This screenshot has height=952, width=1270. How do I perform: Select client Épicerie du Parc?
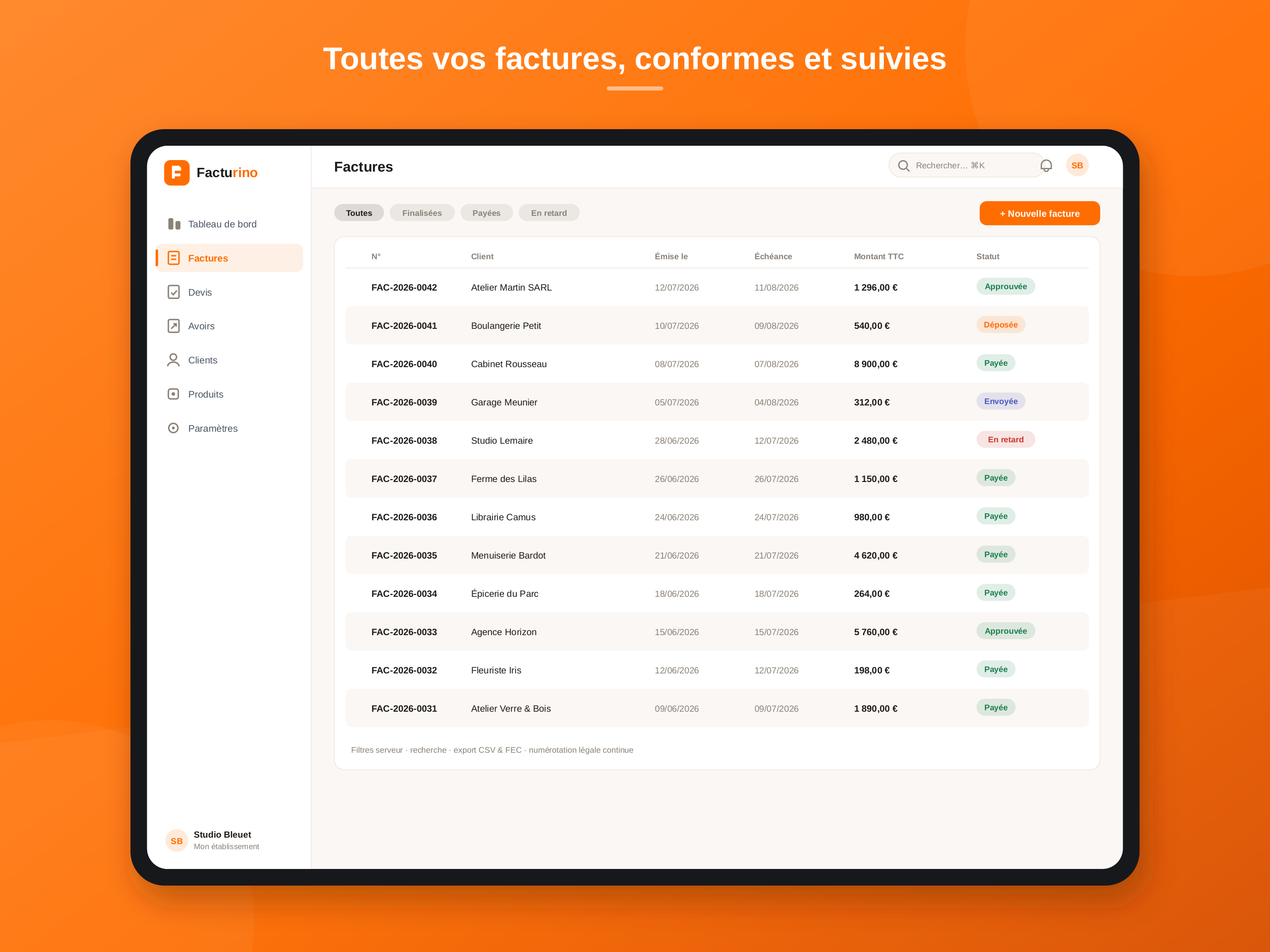[505, 593]
